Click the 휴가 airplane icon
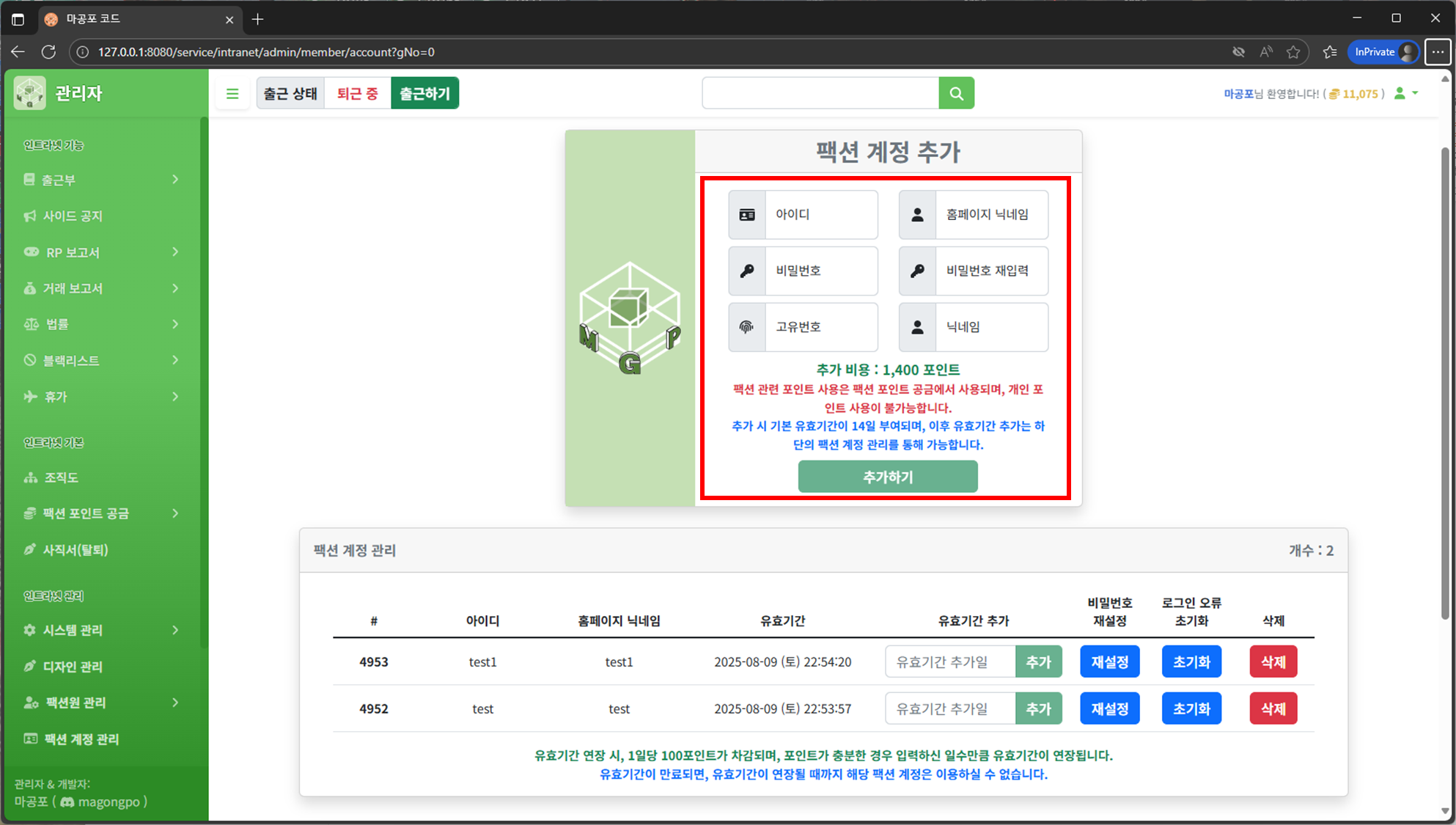 point(31,397)
